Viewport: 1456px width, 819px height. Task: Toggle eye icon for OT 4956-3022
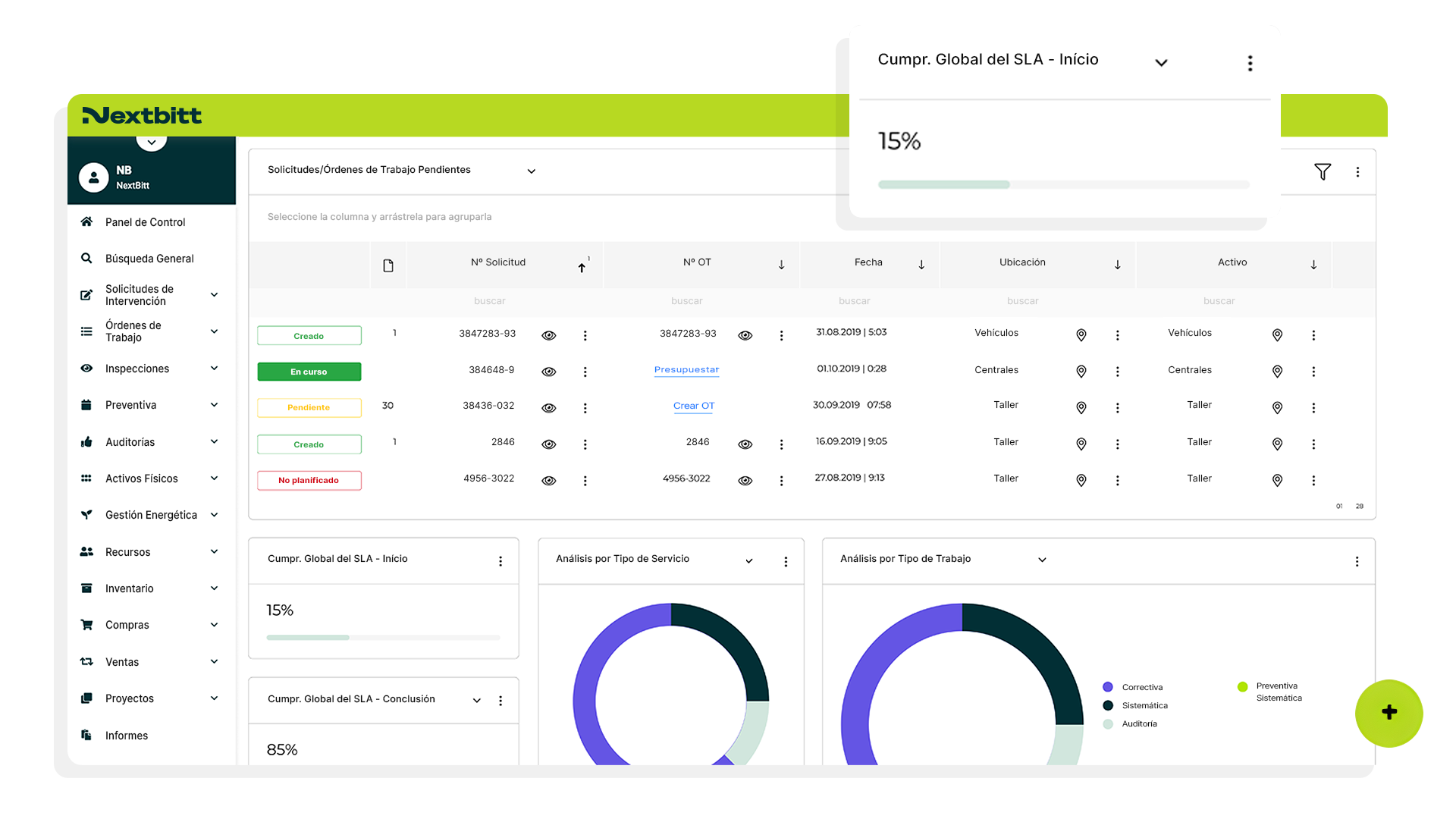(745, 481)
